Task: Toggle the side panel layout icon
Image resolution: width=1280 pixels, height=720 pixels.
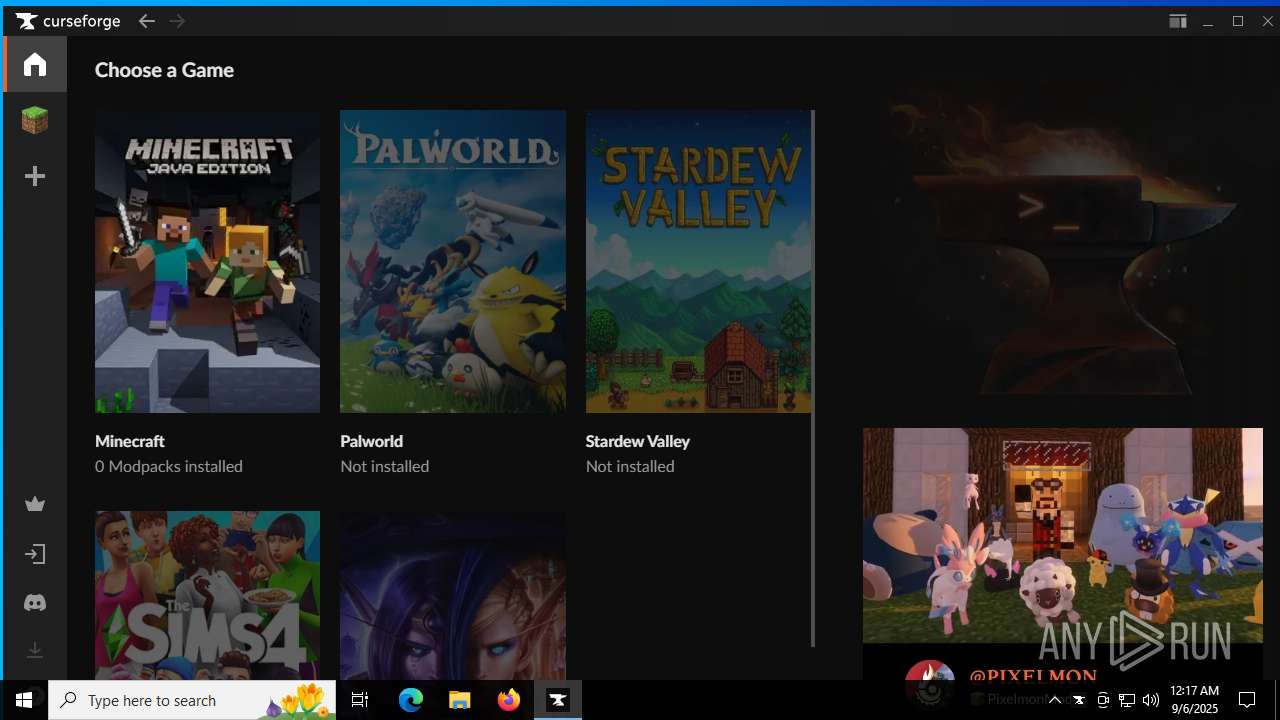Action: tap(1178, 21)
